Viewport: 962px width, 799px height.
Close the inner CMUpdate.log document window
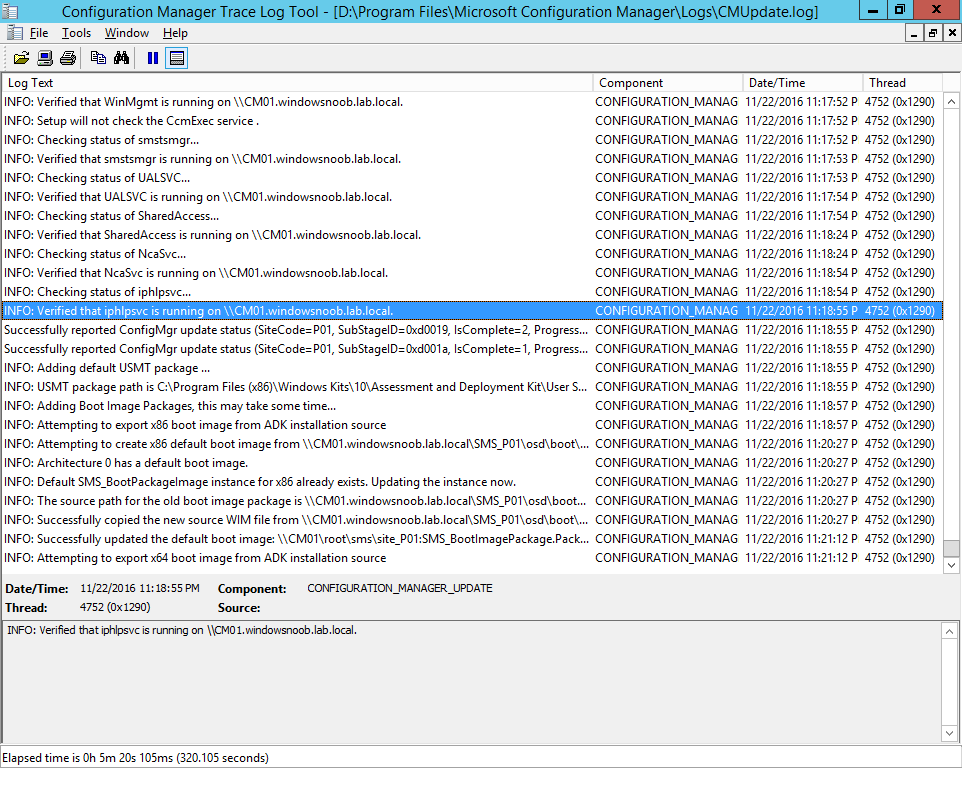(952, 33)
